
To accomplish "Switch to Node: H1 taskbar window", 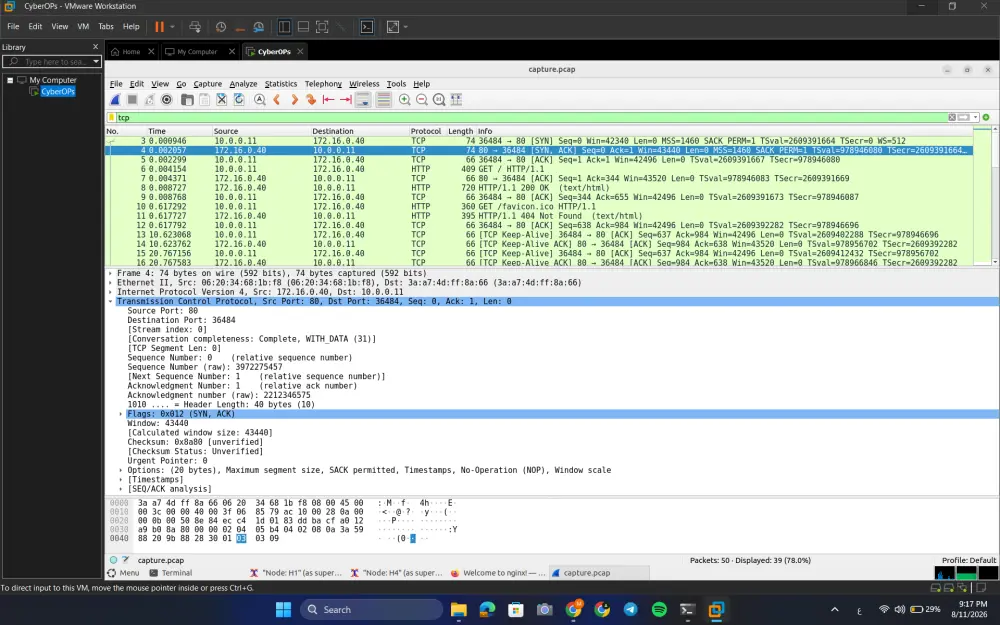I will [296, 573].
